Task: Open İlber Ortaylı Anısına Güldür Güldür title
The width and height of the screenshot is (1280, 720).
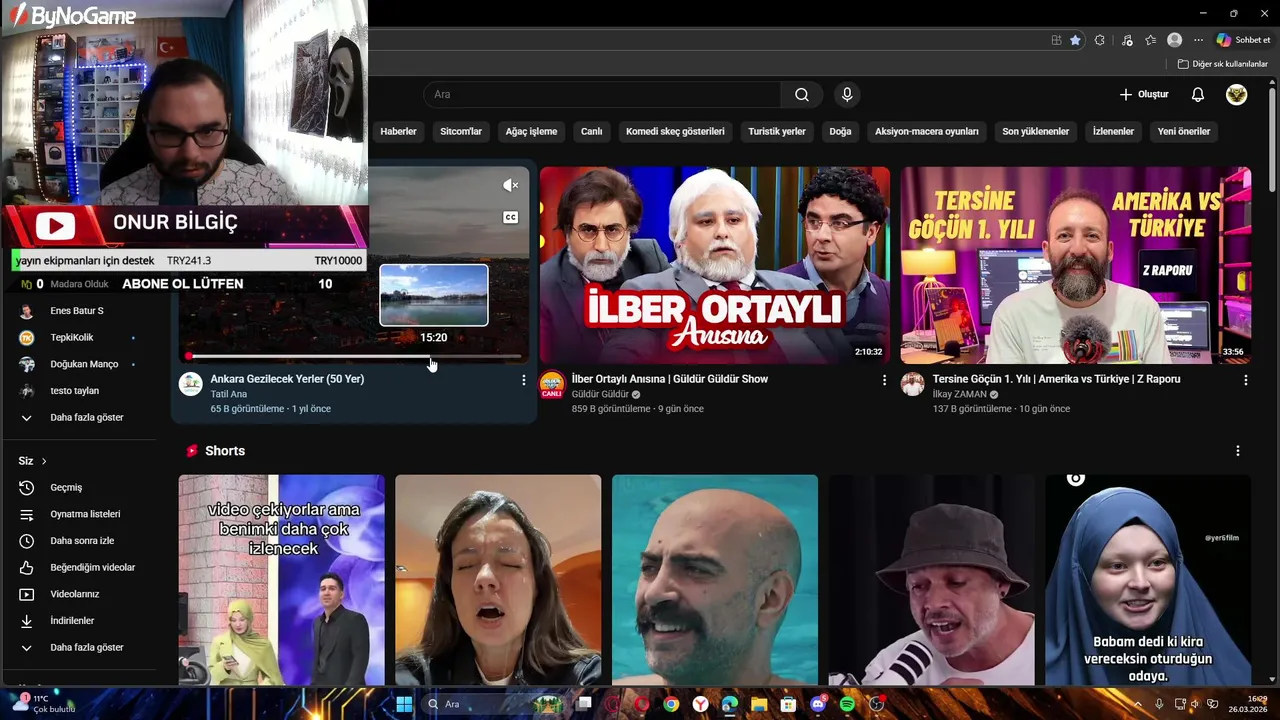Action: tap(670, 379)
